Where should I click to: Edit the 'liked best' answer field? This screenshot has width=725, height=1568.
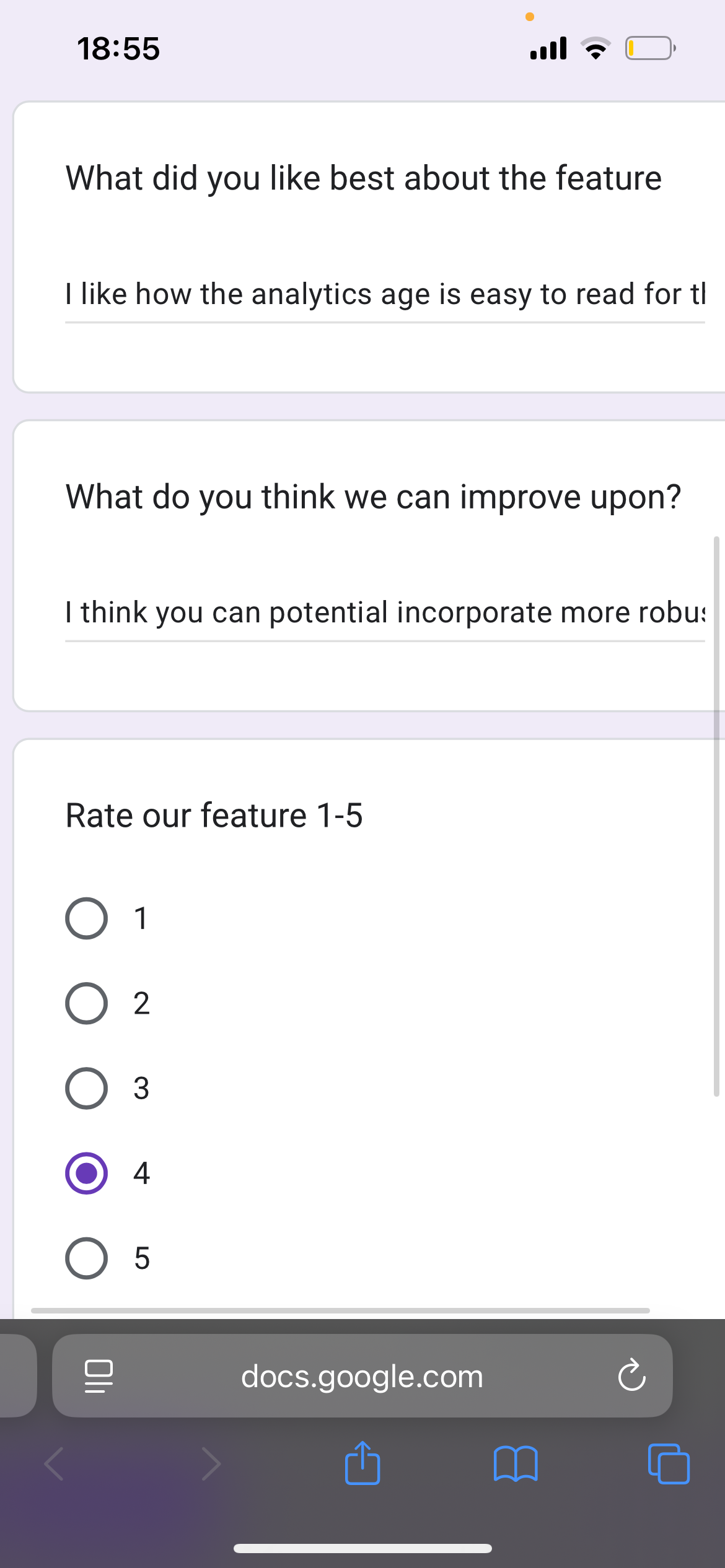(385, 295)
